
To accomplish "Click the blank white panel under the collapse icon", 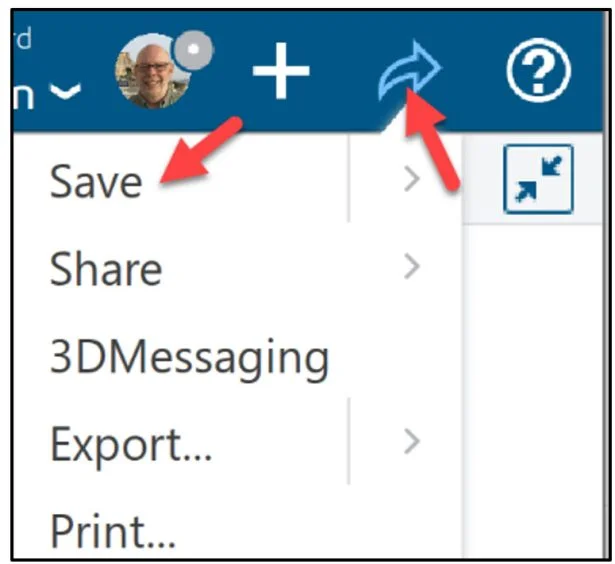I will 533,390.
